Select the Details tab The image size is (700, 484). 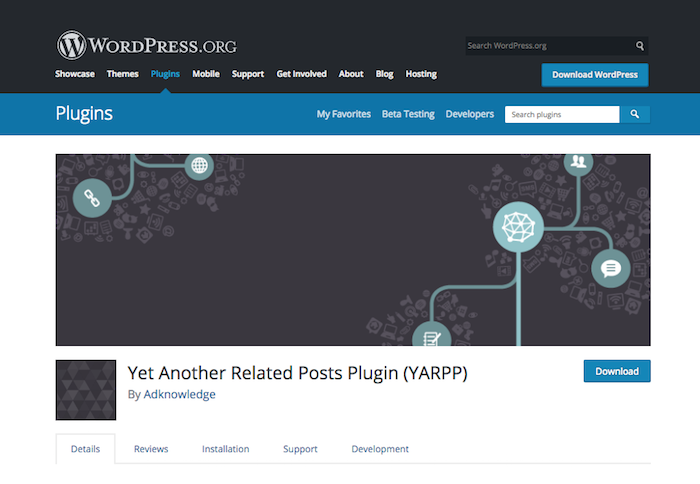[x=85, y=449]
